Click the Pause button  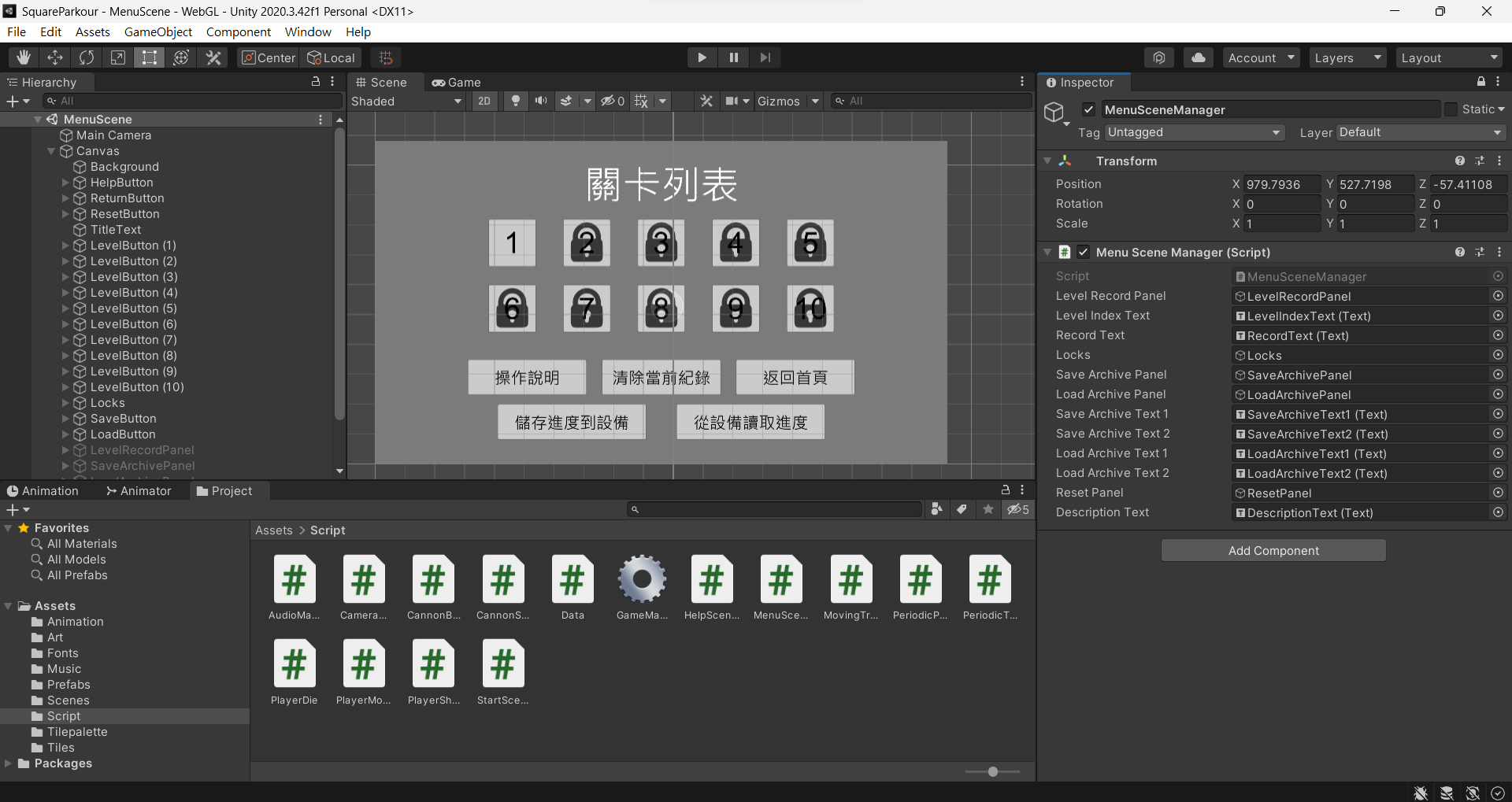(734, 57)
